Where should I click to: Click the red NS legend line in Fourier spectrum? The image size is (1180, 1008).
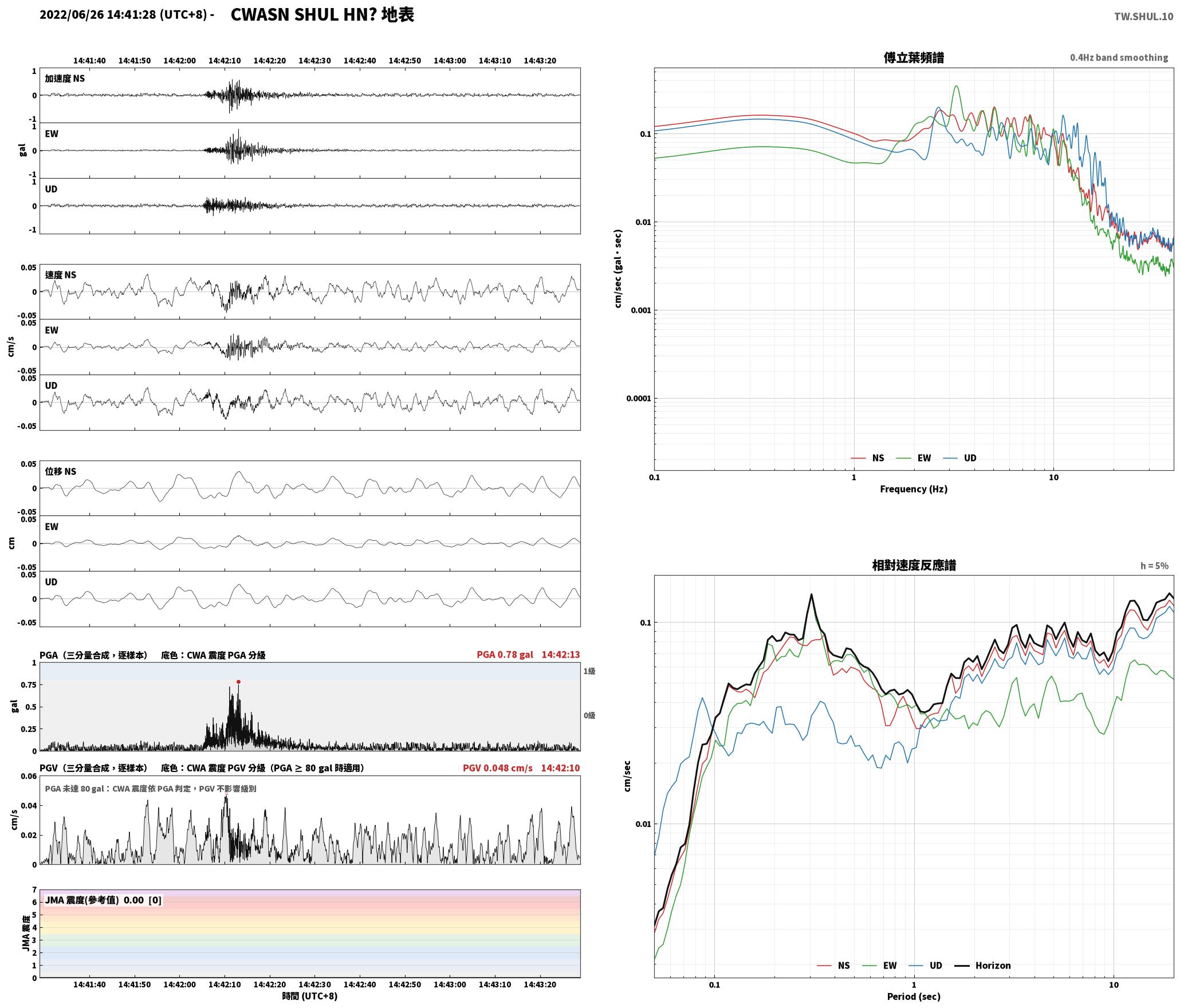(x=858, y=458)
